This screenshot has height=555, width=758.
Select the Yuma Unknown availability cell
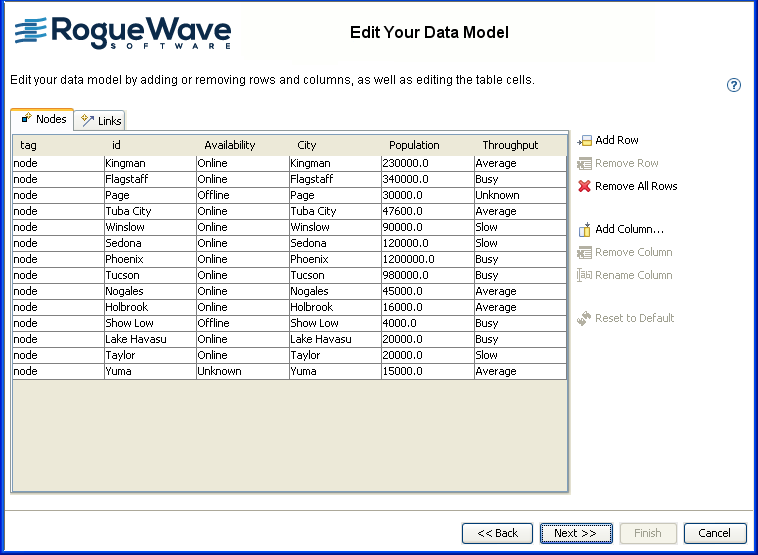click(242, 372)
